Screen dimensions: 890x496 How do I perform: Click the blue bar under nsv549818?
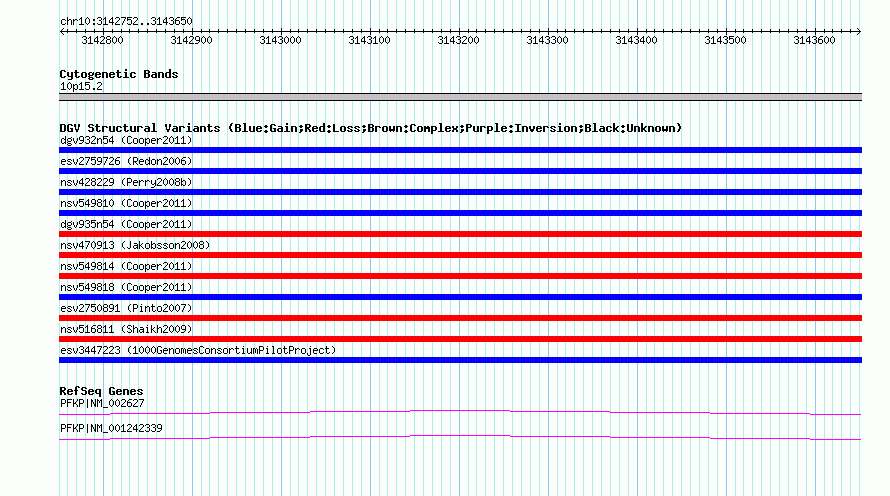click(x=460, y=297)
